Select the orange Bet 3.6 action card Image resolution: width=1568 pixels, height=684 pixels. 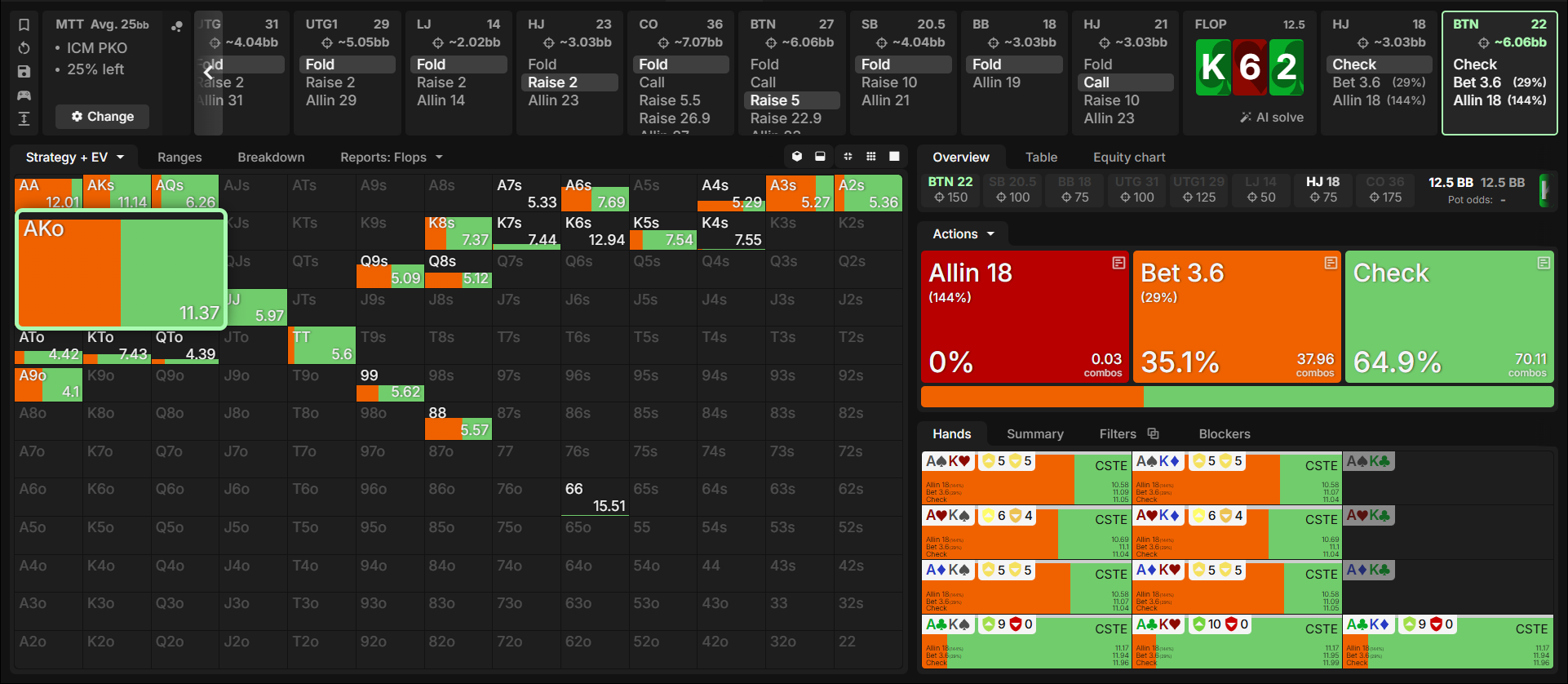(1237, 317)
